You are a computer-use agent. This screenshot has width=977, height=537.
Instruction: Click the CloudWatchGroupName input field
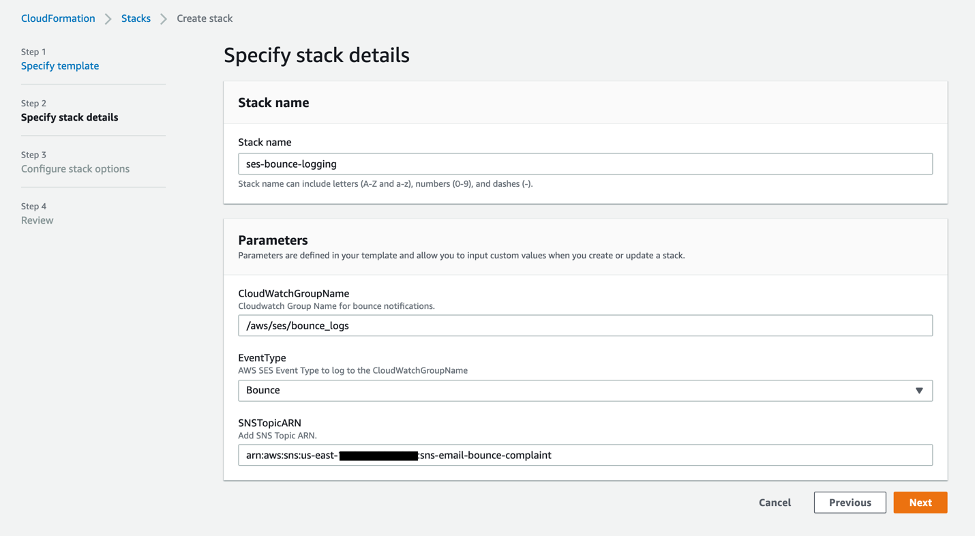[584, 326]
